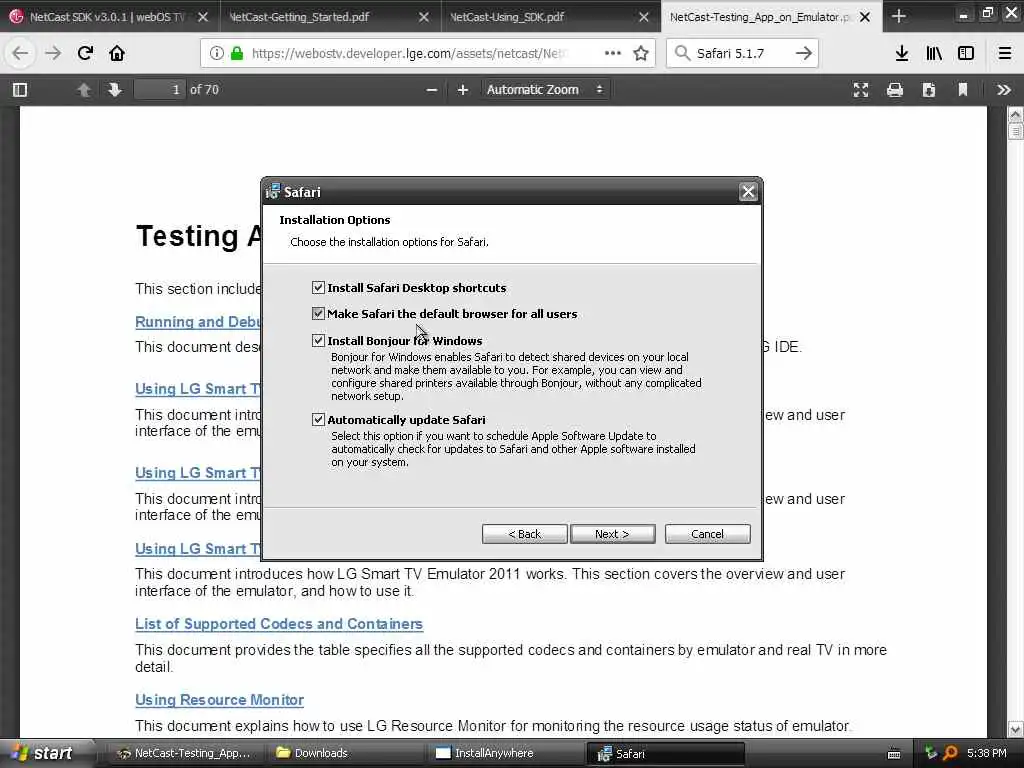Show site information icon in address bar

click(x=216, y=53)
